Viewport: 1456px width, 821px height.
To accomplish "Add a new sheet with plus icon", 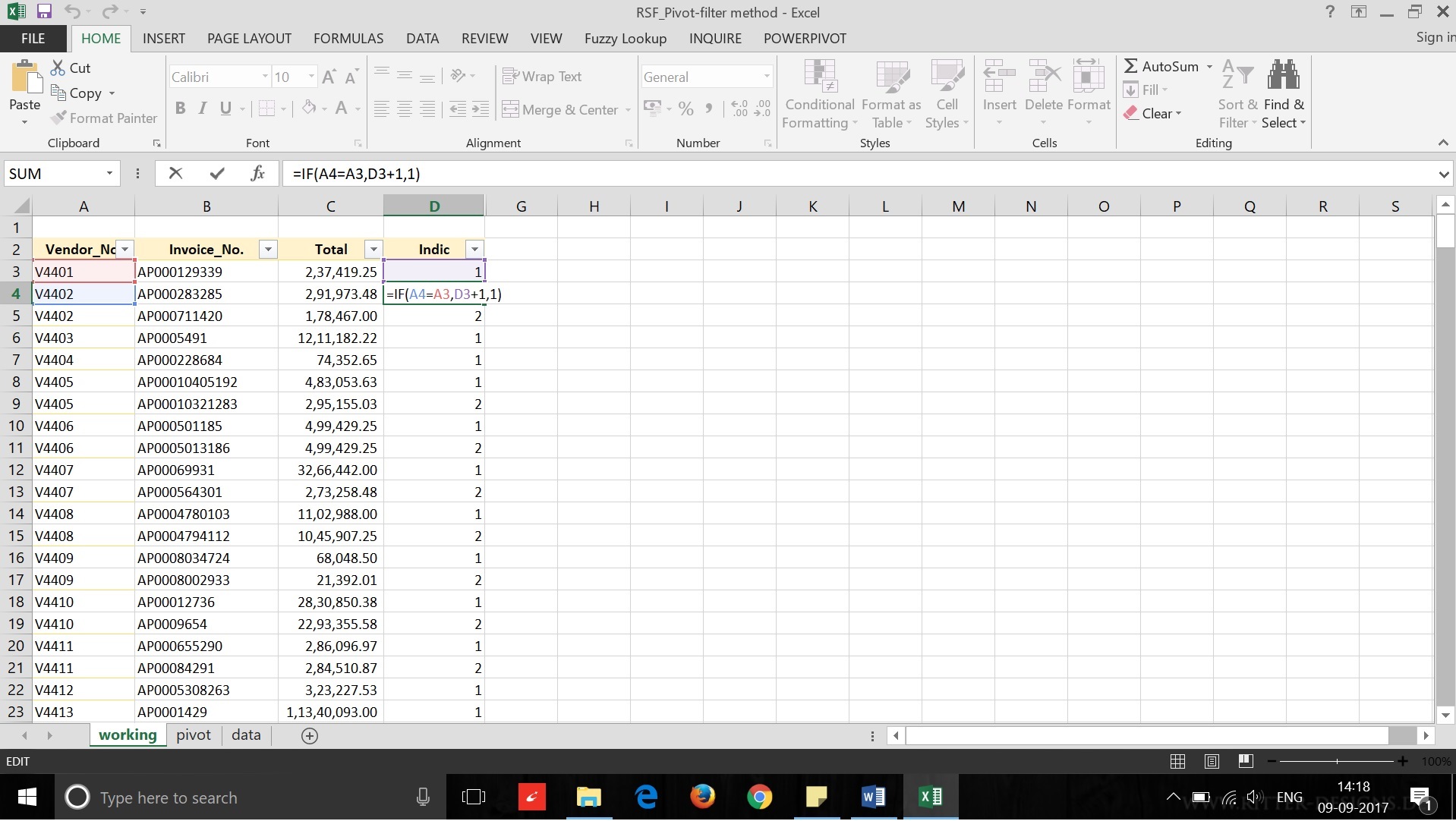I will (x=310, y=735).
